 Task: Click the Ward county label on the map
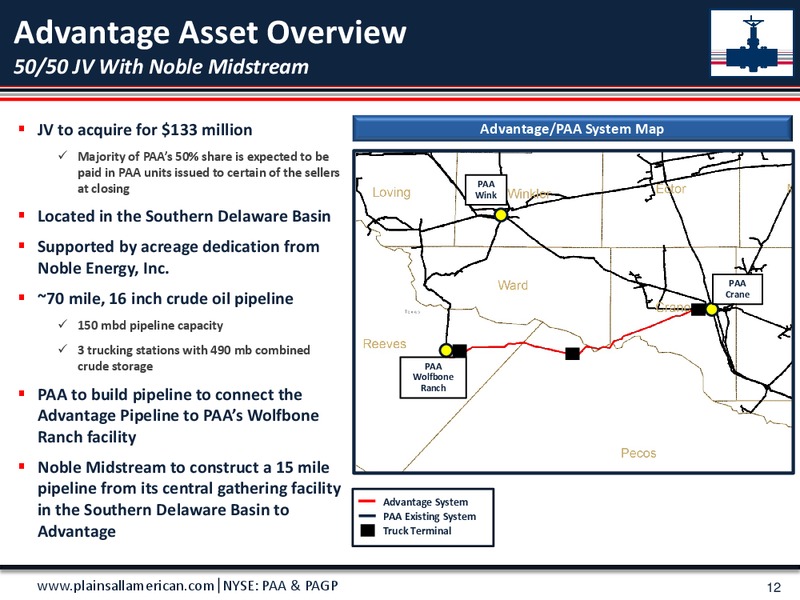[513, 285]
